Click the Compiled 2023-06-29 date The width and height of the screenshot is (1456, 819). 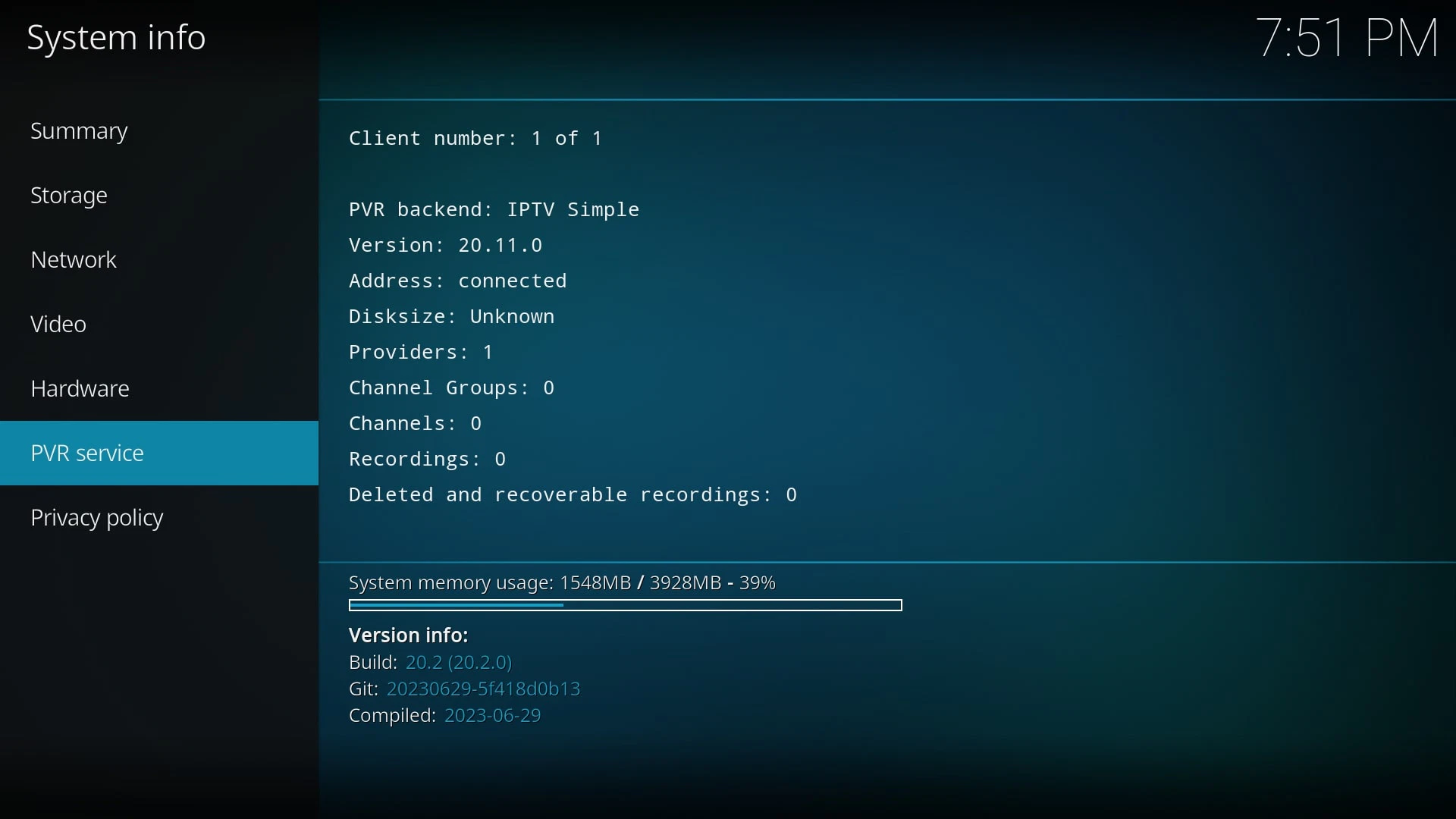445,717
